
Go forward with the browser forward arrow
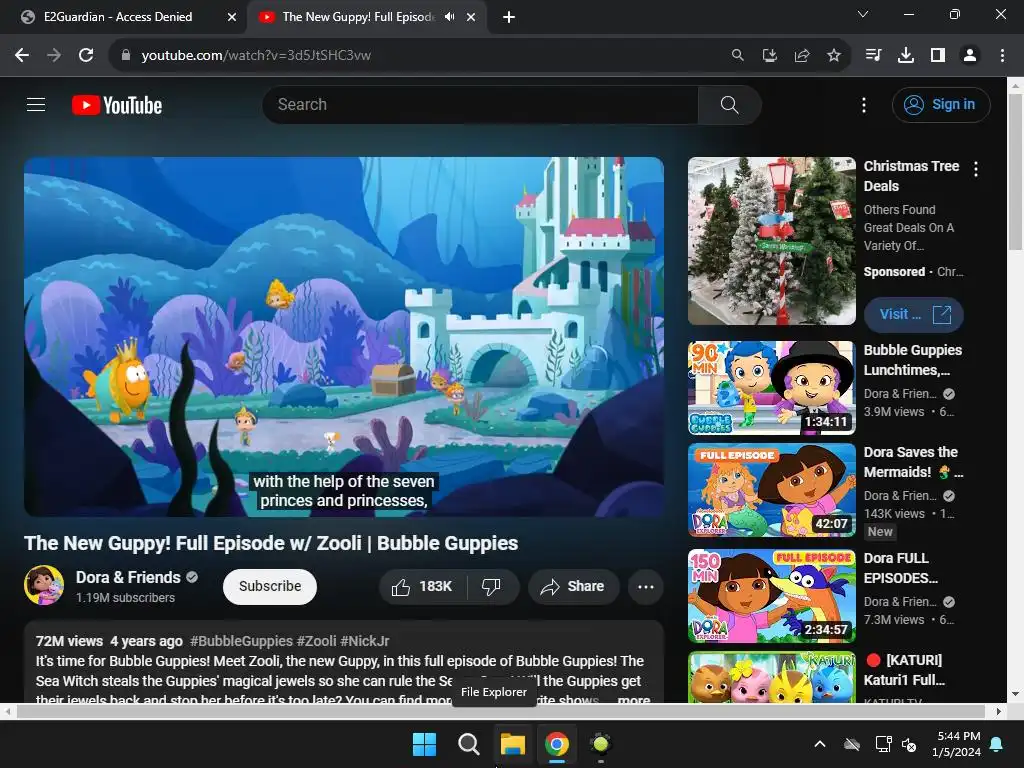pyautogui.click(x=54, y=55)
